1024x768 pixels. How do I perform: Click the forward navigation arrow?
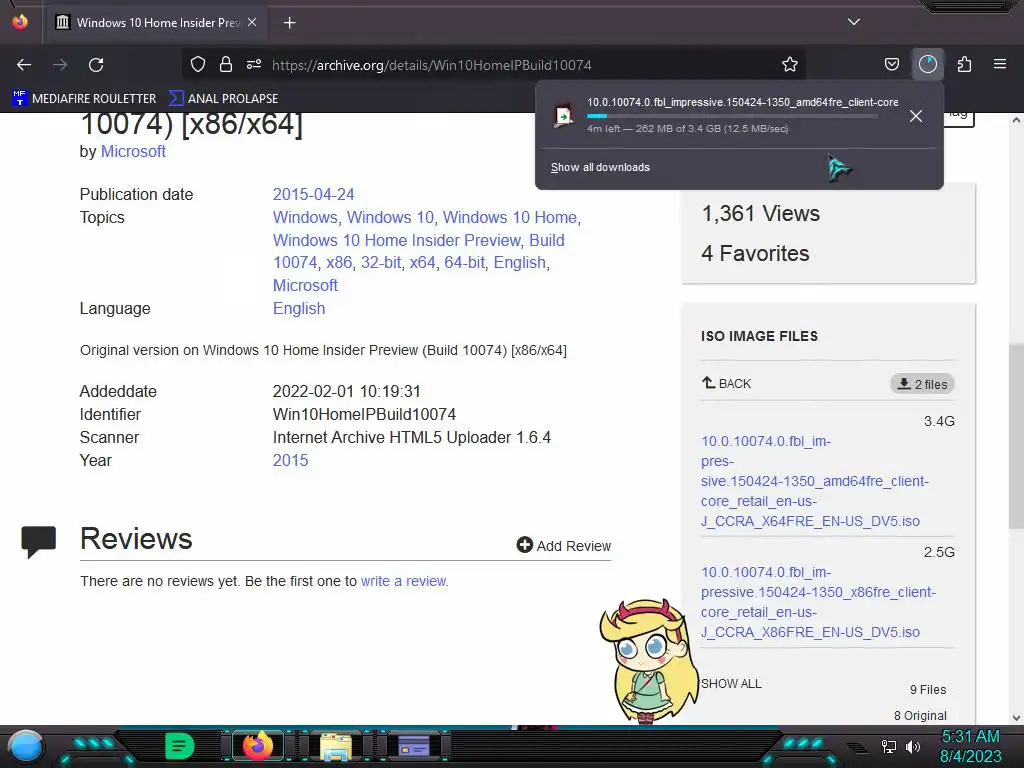click(x=60, y=65)
